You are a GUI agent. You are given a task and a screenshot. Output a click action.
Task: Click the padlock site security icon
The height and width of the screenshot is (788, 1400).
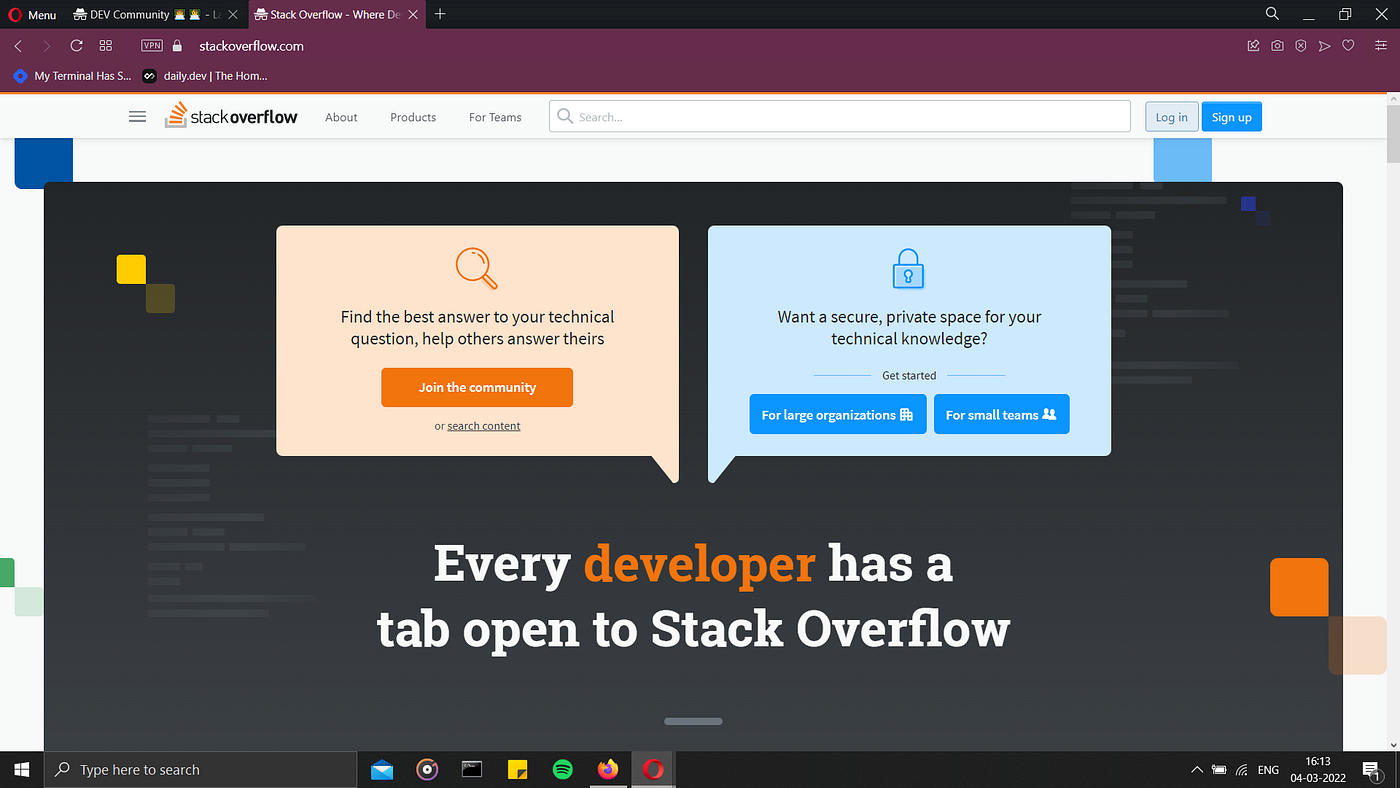point(178,46)
